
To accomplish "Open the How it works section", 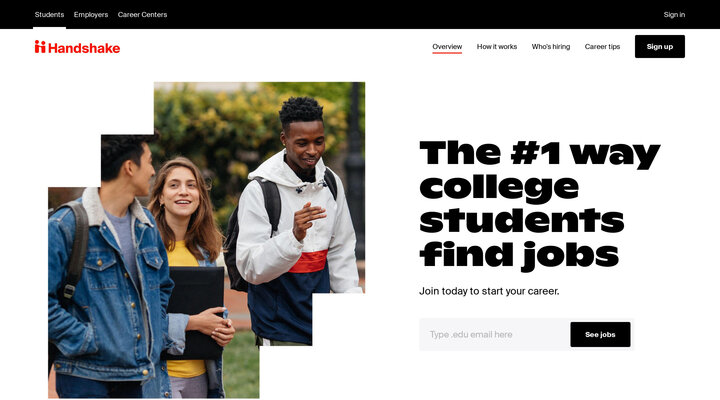I will (x=497, y=46).
